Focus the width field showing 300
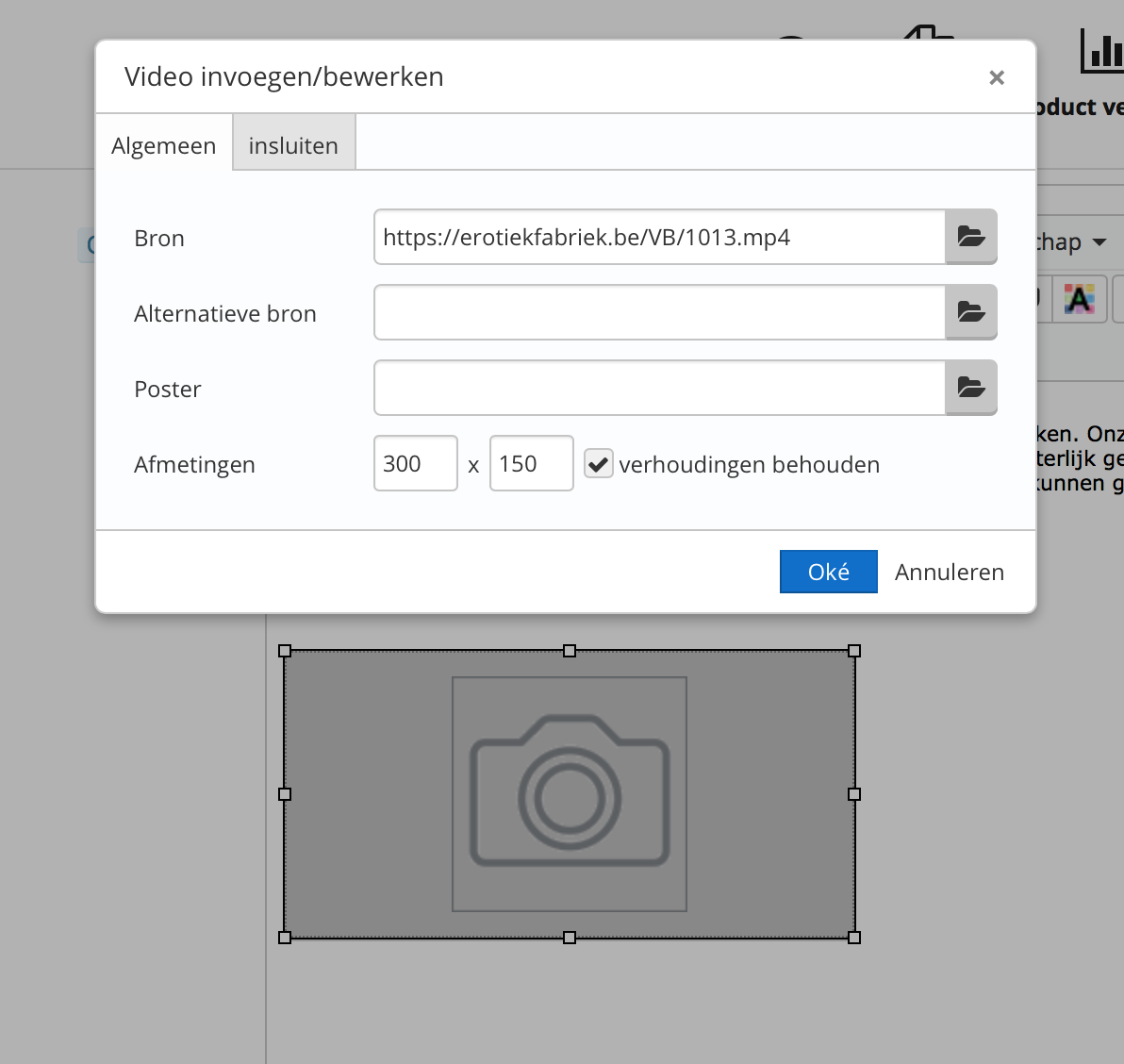Screen dimensions: 1124x1064 tap(415, 463)
